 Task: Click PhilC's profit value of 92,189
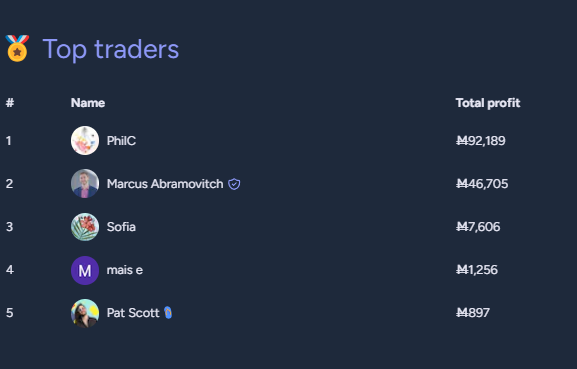tap(481, 141)
